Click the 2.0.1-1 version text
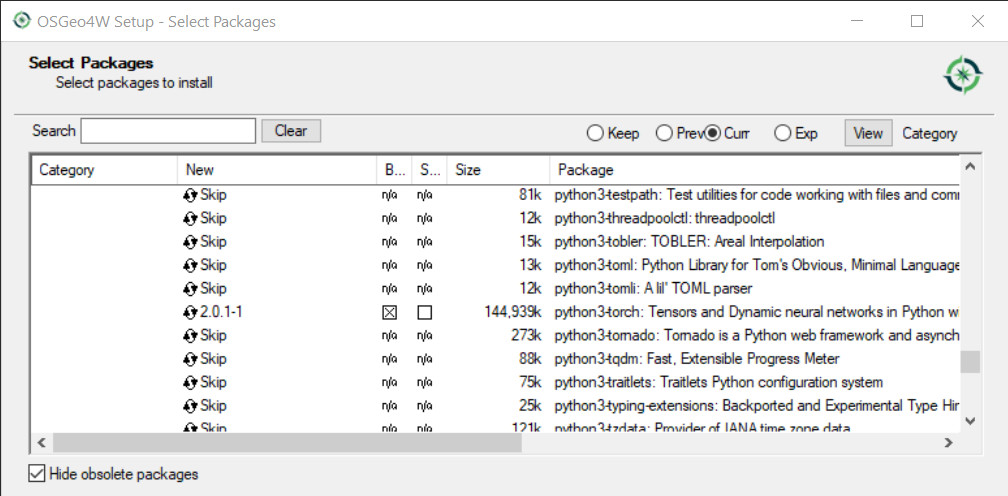The image size is (1008, 496). click(x=221, y=312)
